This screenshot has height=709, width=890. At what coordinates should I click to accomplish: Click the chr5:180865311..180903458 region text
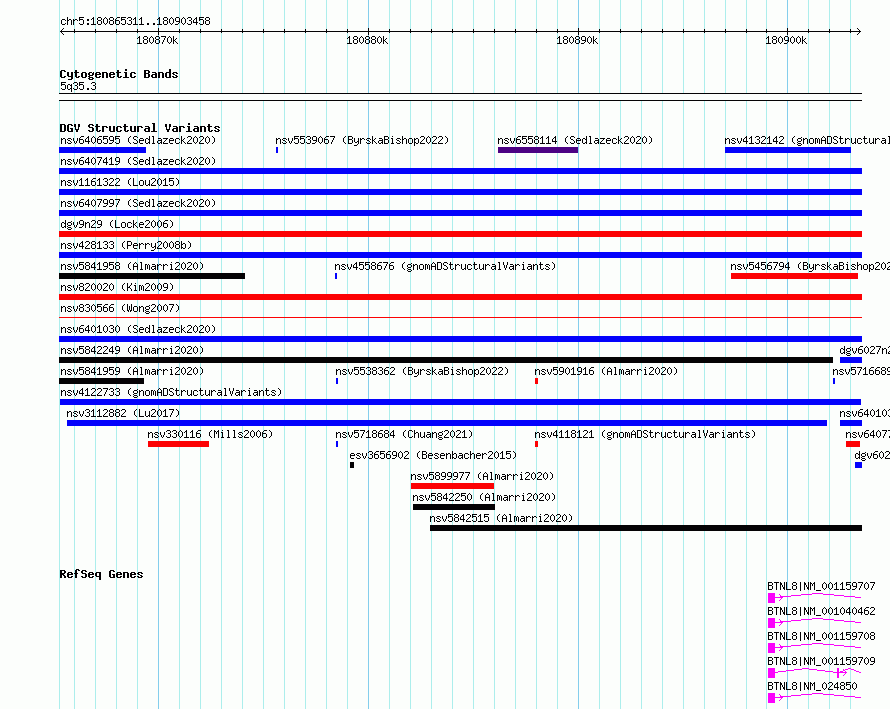135,22
